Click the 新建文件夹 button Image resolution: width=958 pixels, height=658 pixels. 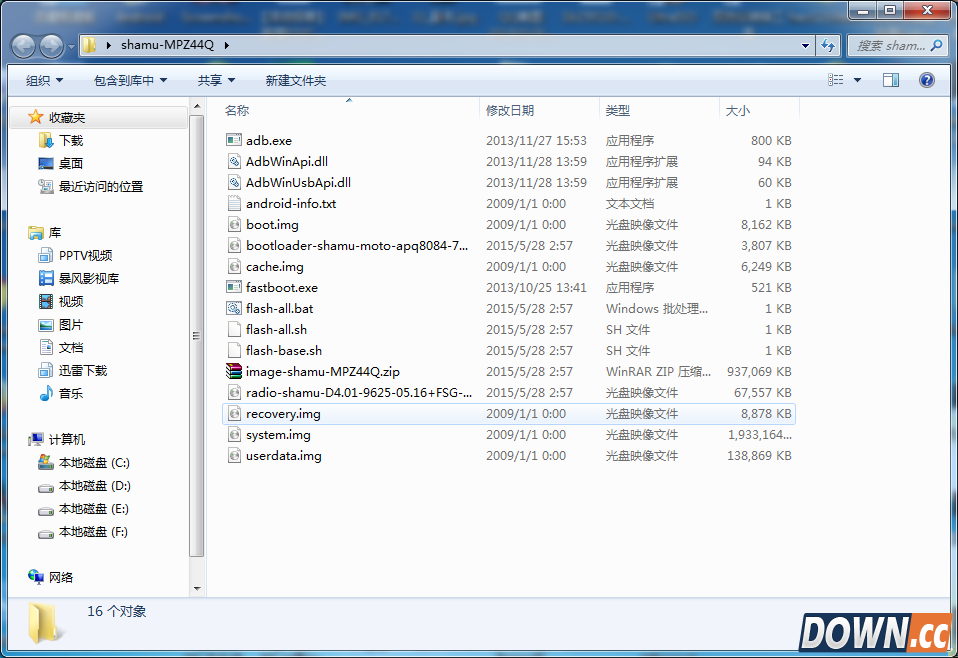(x=295, y=80)
